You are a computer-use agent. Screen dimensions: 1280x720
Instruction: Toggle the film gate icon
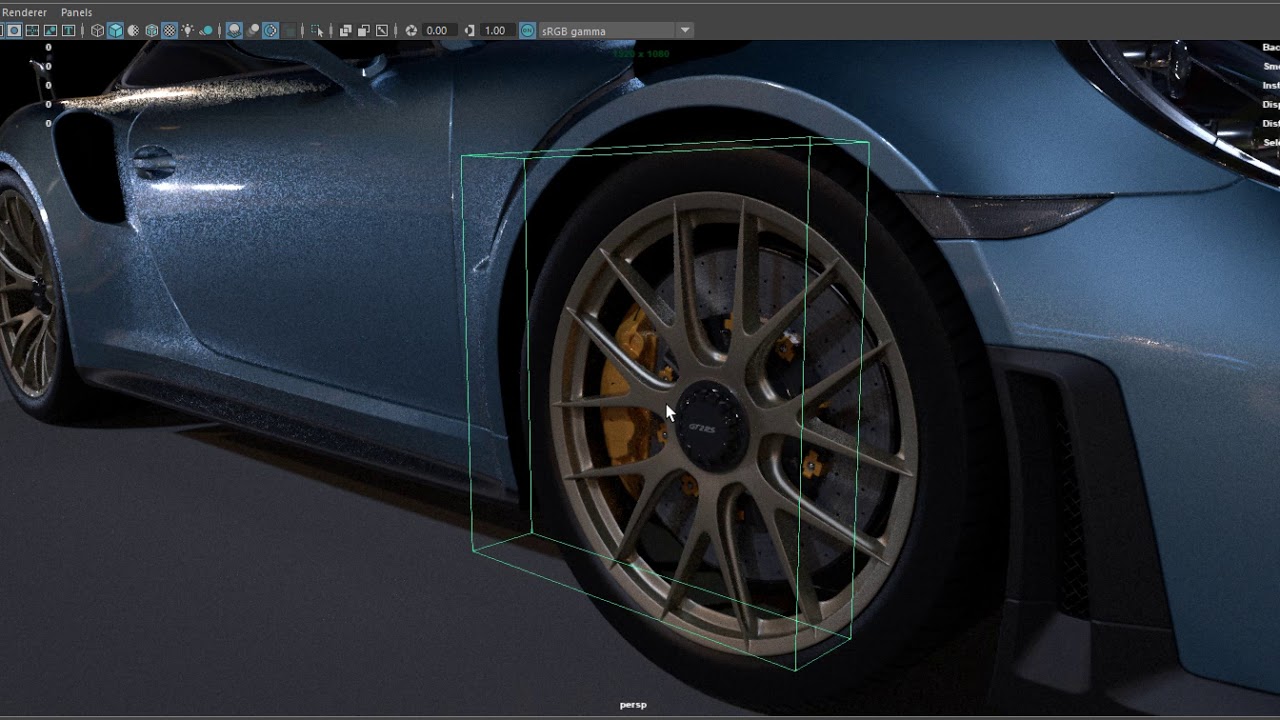pyautogui.click(x=14, y=31)
